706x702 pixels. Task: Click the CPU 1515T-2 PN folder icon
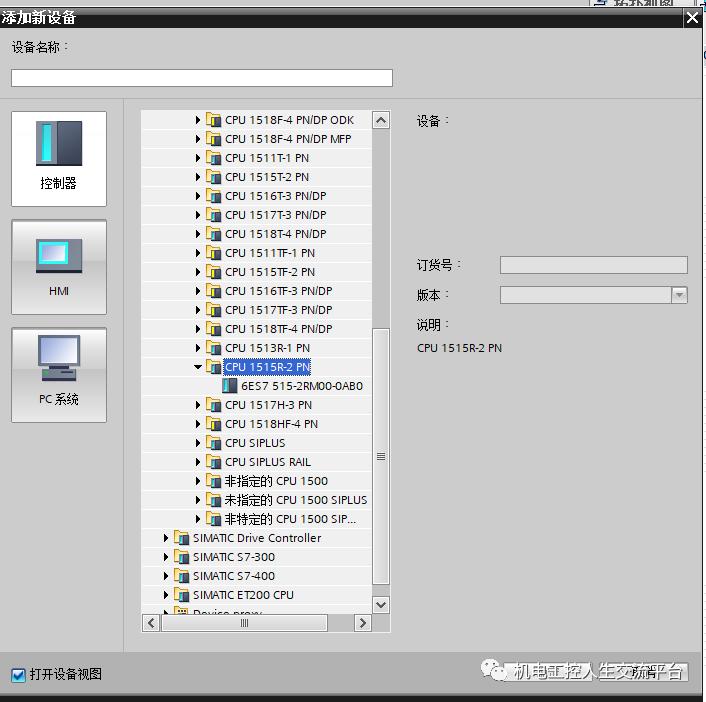tap(213, 177)
